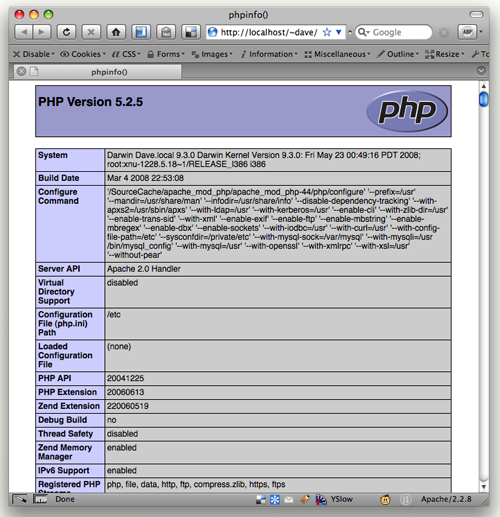
Task: Open the Disable dropdown menu
Action: click(x=33, y=54)
